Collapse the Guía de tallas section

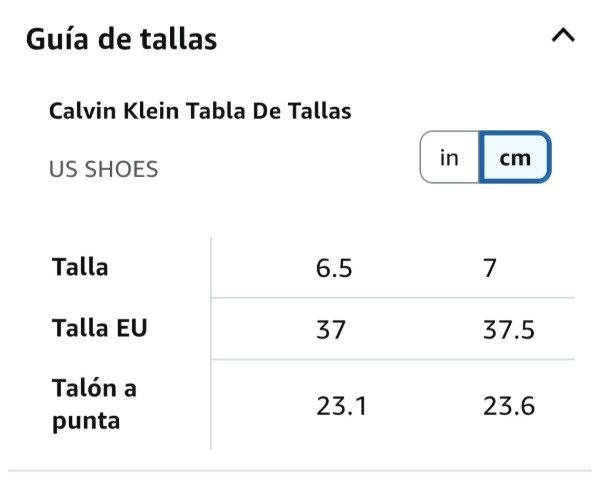click(x=563, y=37)
